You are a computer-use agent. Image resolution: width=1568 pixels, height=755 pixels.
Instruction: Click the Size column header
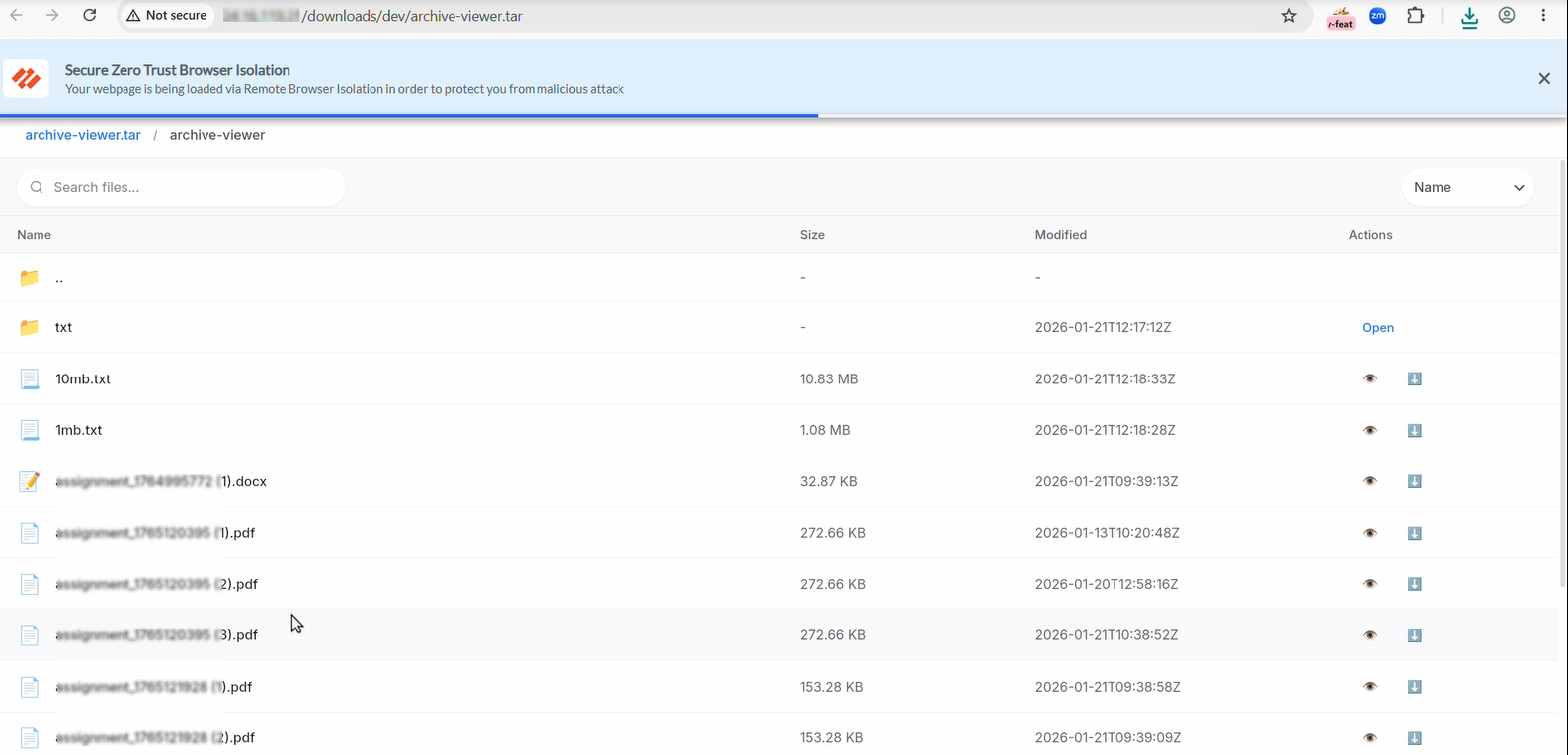[x=812, y=235]
